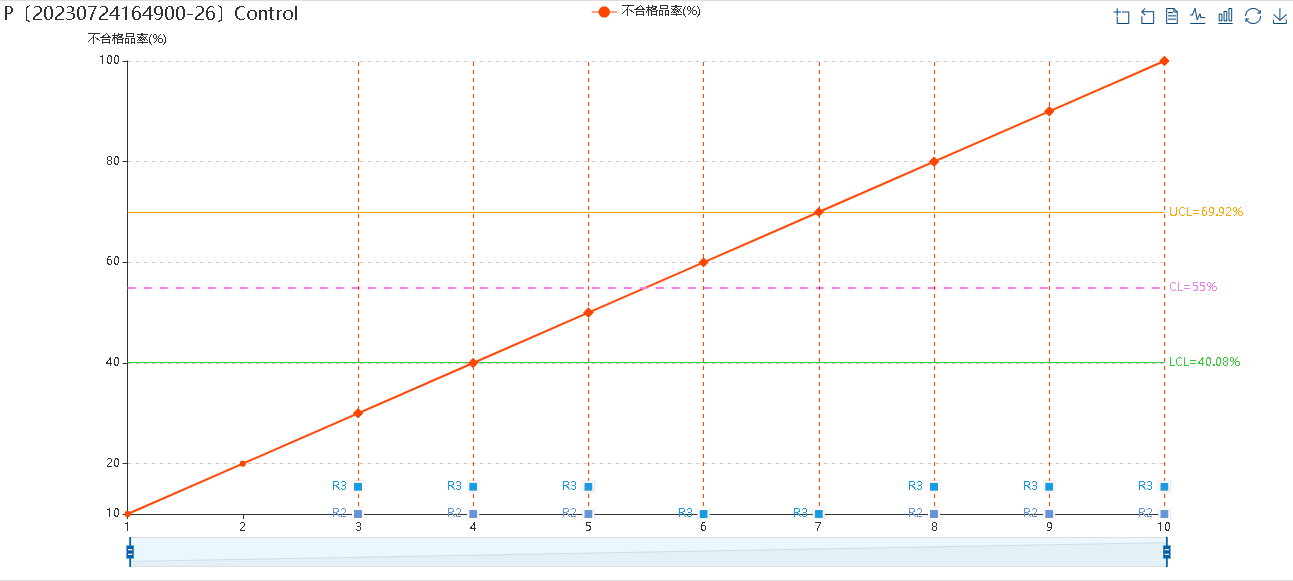This screenshot has height=581, width=1293.
Task: Click the UCL=69.92% label
Action: (1205, 212)
